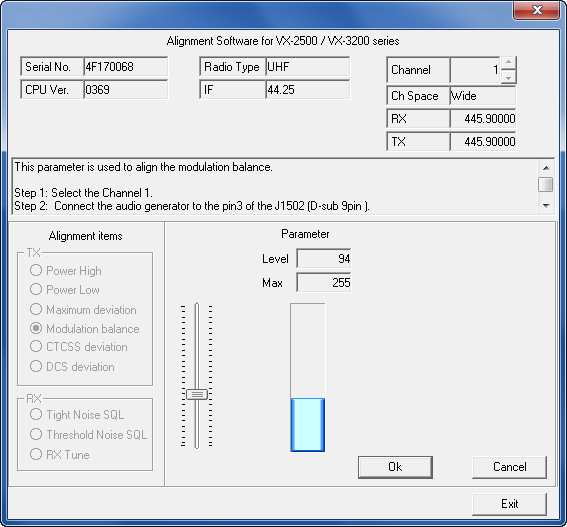Viewport: 567px width, 527px height.
Task: Click the Level value field
Action: tap(324, 259)
